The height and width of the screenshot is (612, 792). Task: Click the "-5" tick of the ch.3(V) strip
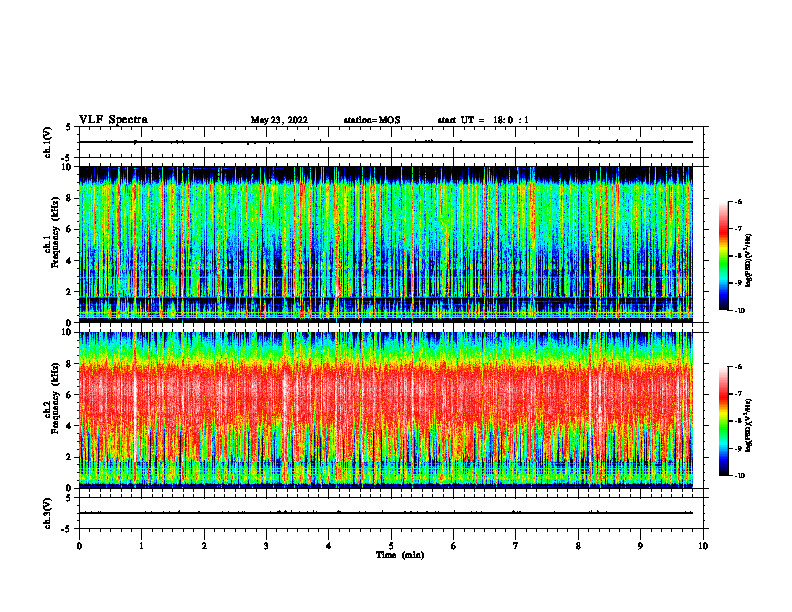tap(67, 529)
